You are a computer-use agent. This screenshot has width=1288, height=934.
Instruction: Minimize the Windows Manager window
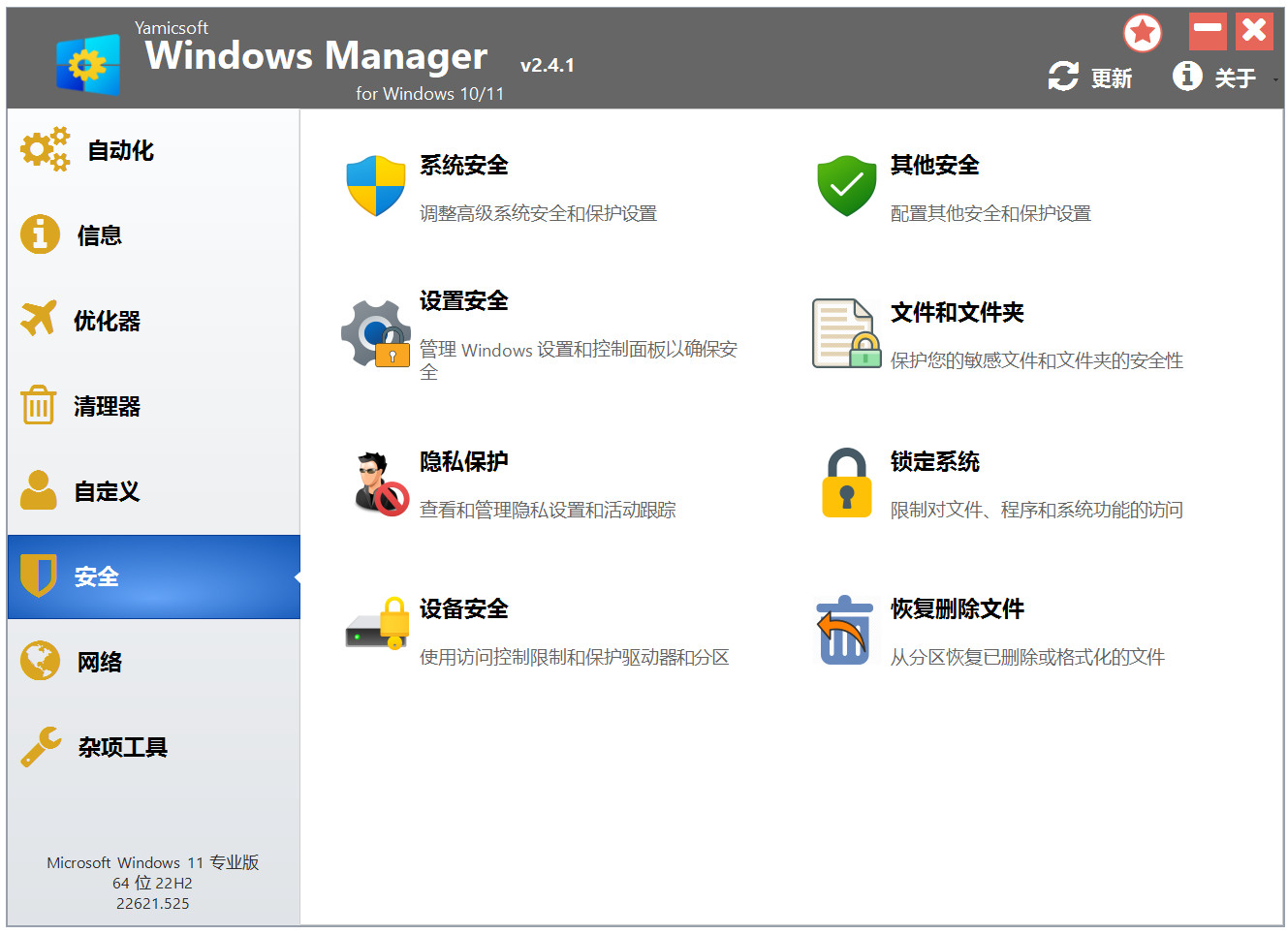pyautogui.click(x=1209, y=31)
